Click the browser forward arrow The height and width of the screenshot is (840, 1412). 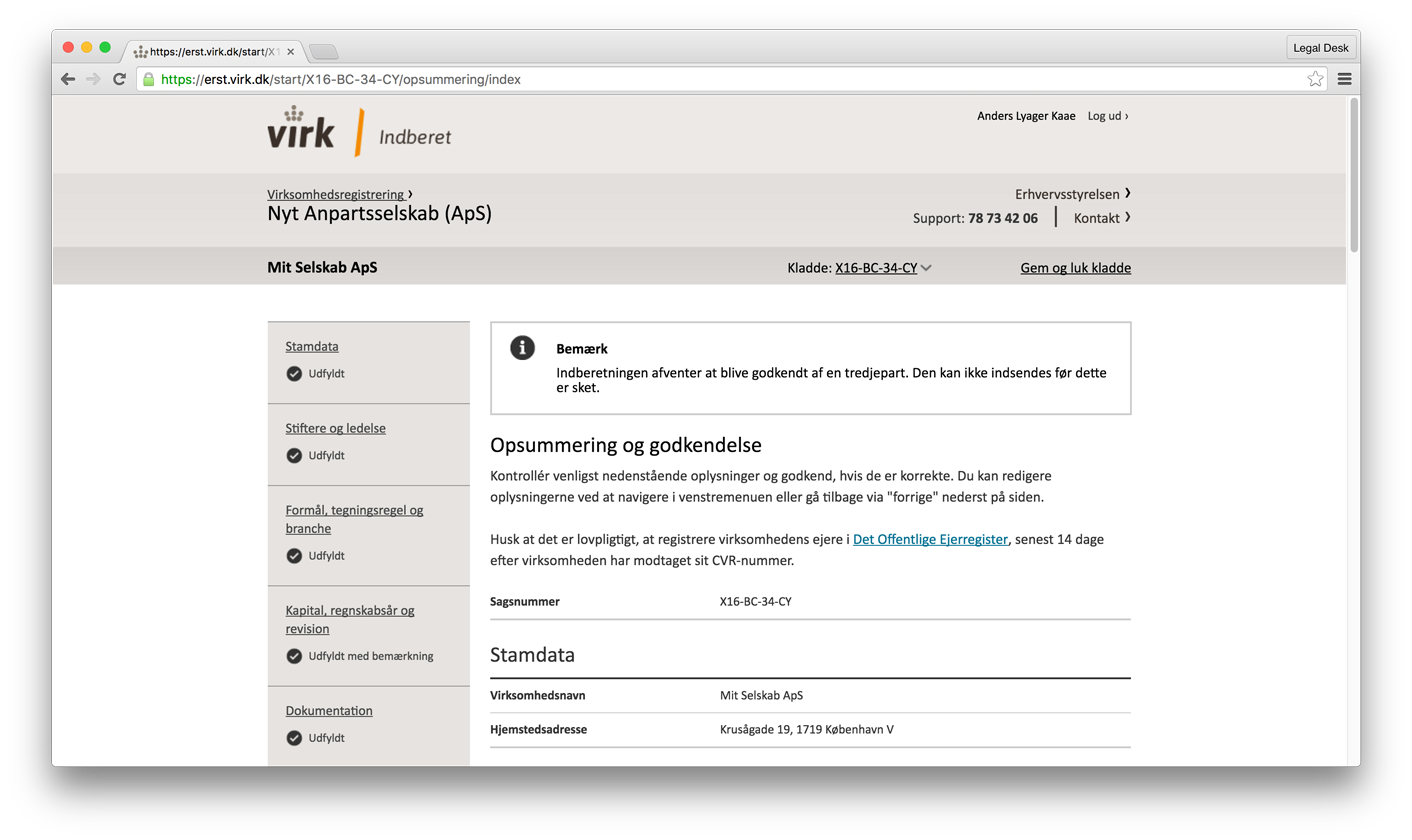click(x=93, y=79)
